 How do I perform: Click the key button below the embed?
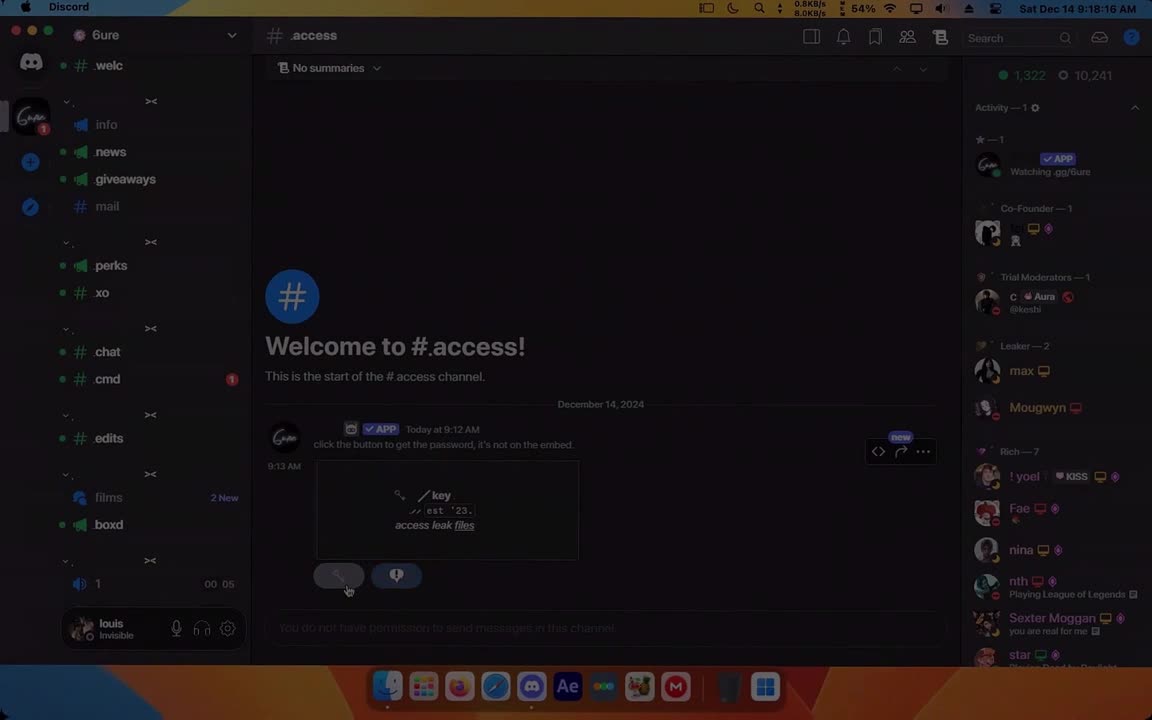click(338, 575)
